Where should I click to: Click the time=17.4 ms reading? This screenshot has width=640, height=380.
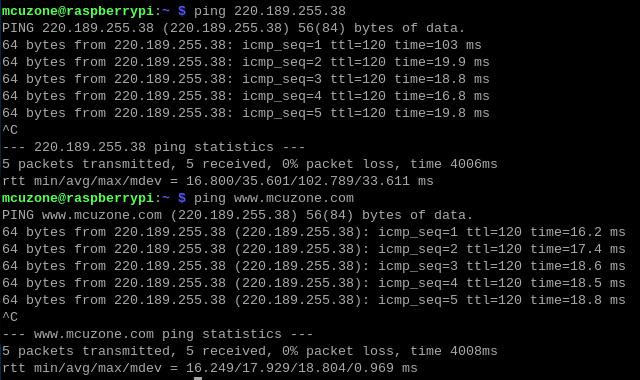click(578, 249)
